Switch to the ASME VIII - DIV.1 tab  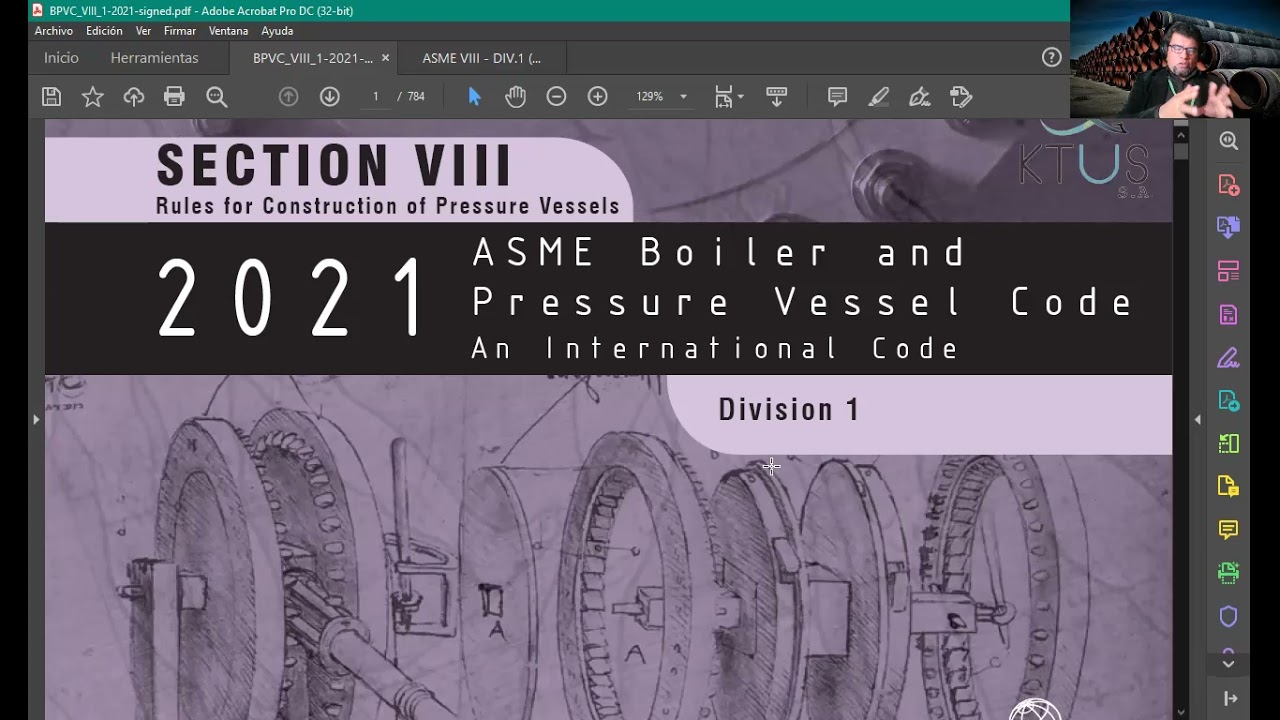pos(482,58)
